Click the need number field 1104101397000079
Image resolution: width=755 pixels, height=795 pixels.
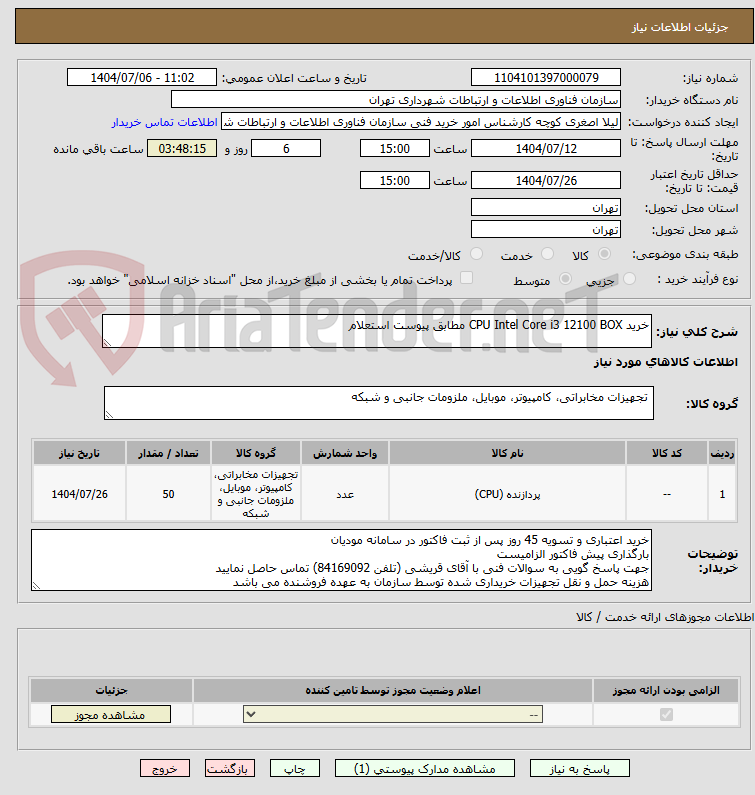[546, 78]
